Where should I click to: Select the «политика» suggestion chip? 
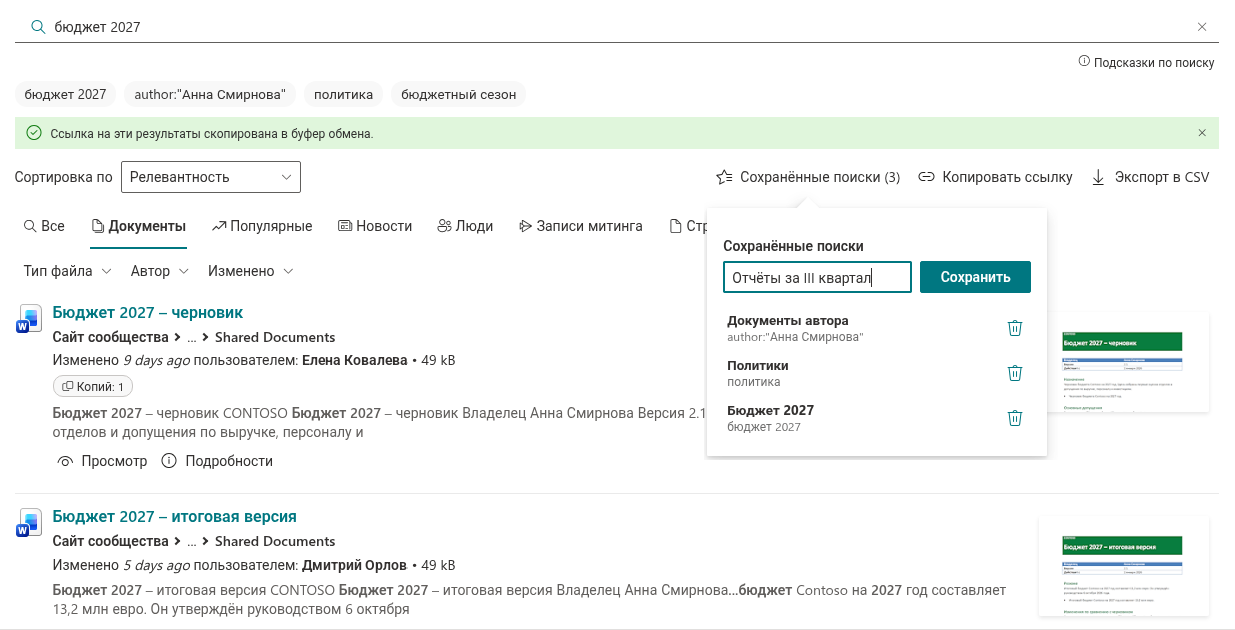point(343,94)
